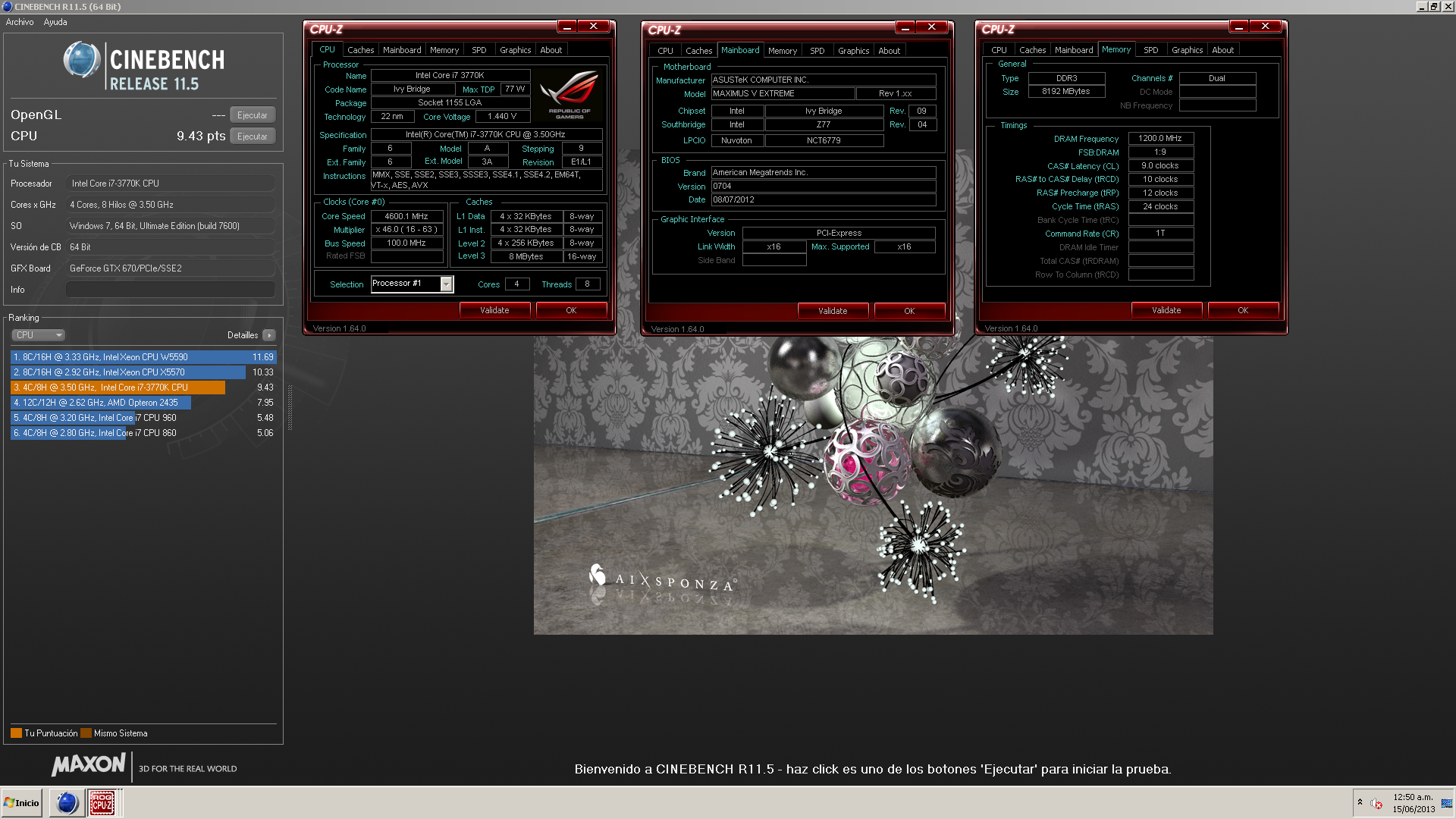The image size is (1456, 819).
Task: Click Threads value 8
Action: point(588,284)
